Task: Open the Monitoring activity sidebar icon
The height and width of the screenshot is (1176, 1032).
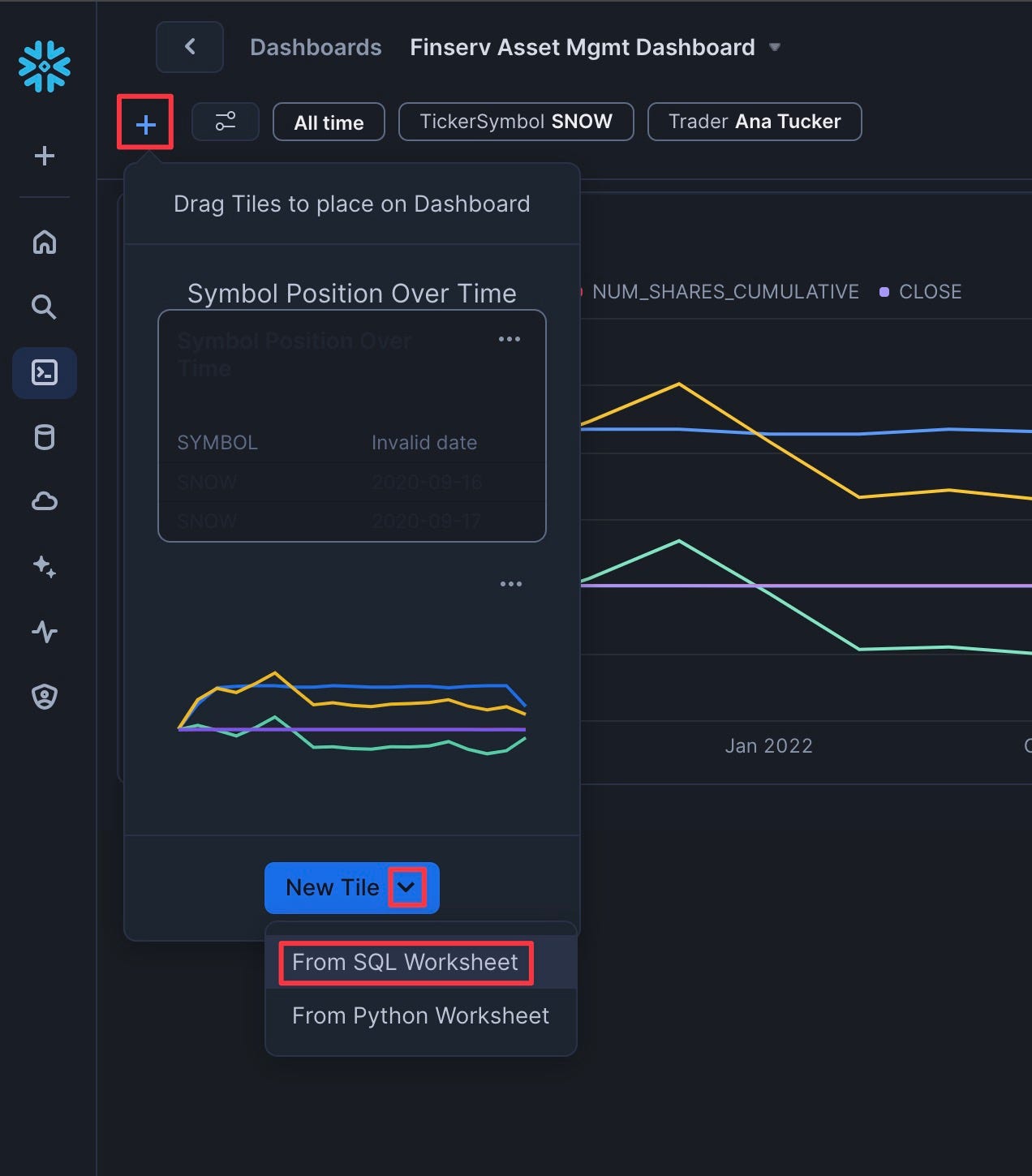Action: [x=45, y=631]
